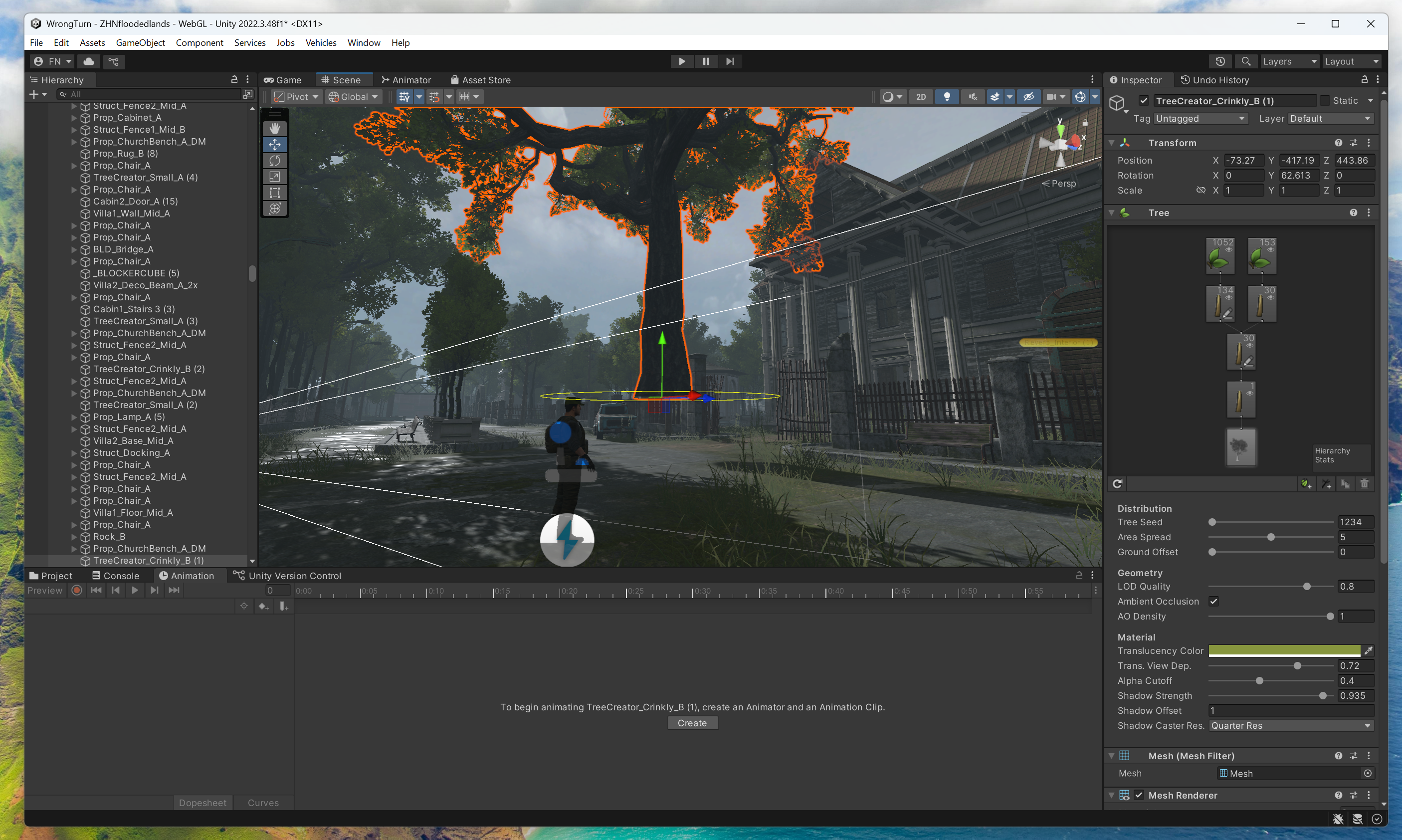Switch to Curves view button
1402x840 pixels.
point(263,803)
